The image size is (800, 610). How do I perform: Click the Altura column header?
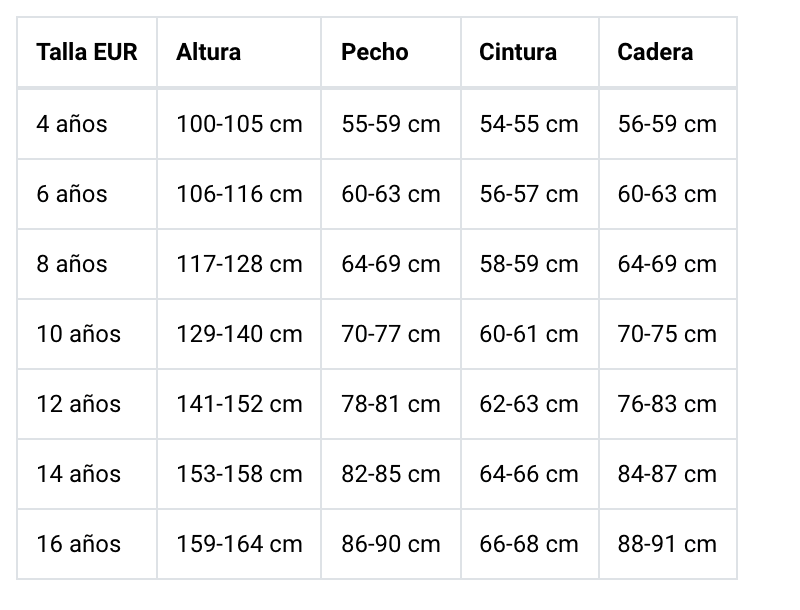tap(208, 52)
